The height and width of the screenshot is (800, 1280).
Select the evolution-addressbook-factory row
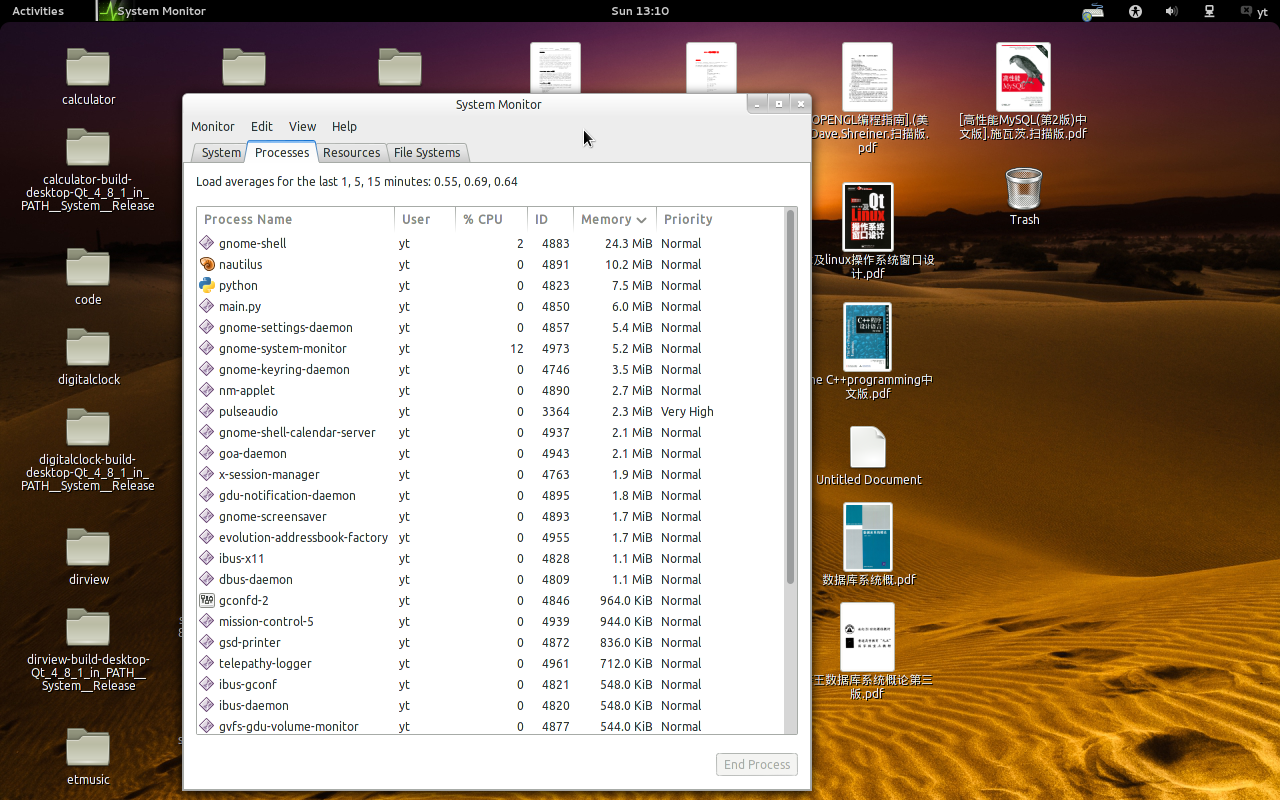coord(491,537)
